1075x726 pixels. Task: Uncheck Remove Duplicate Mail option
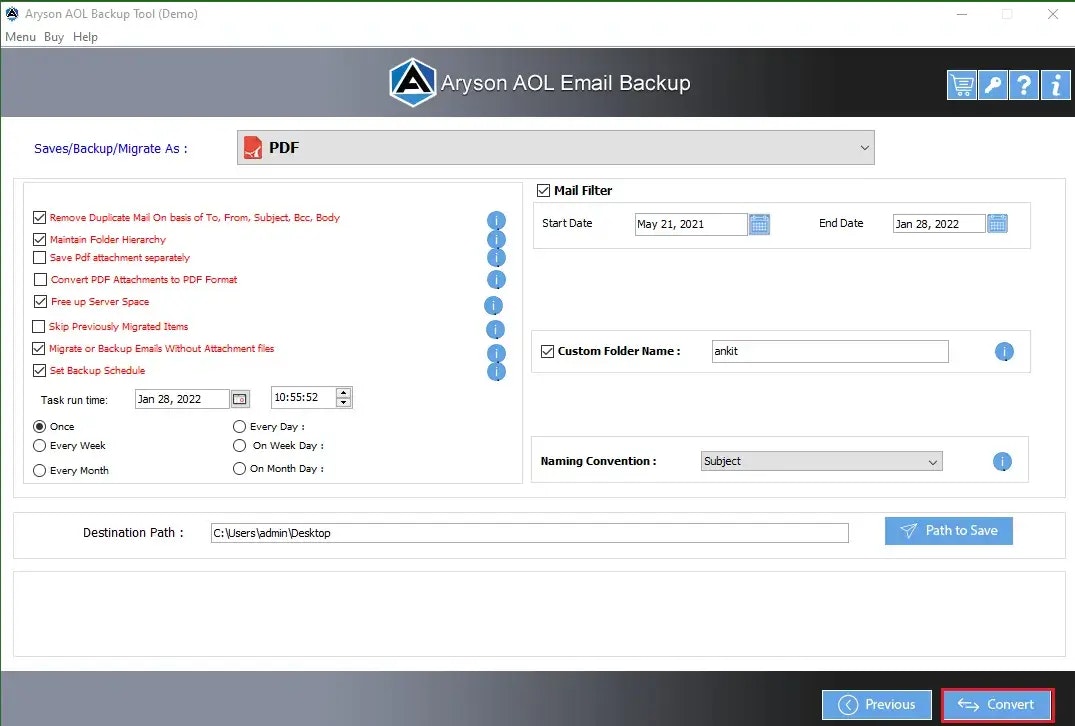40,217
